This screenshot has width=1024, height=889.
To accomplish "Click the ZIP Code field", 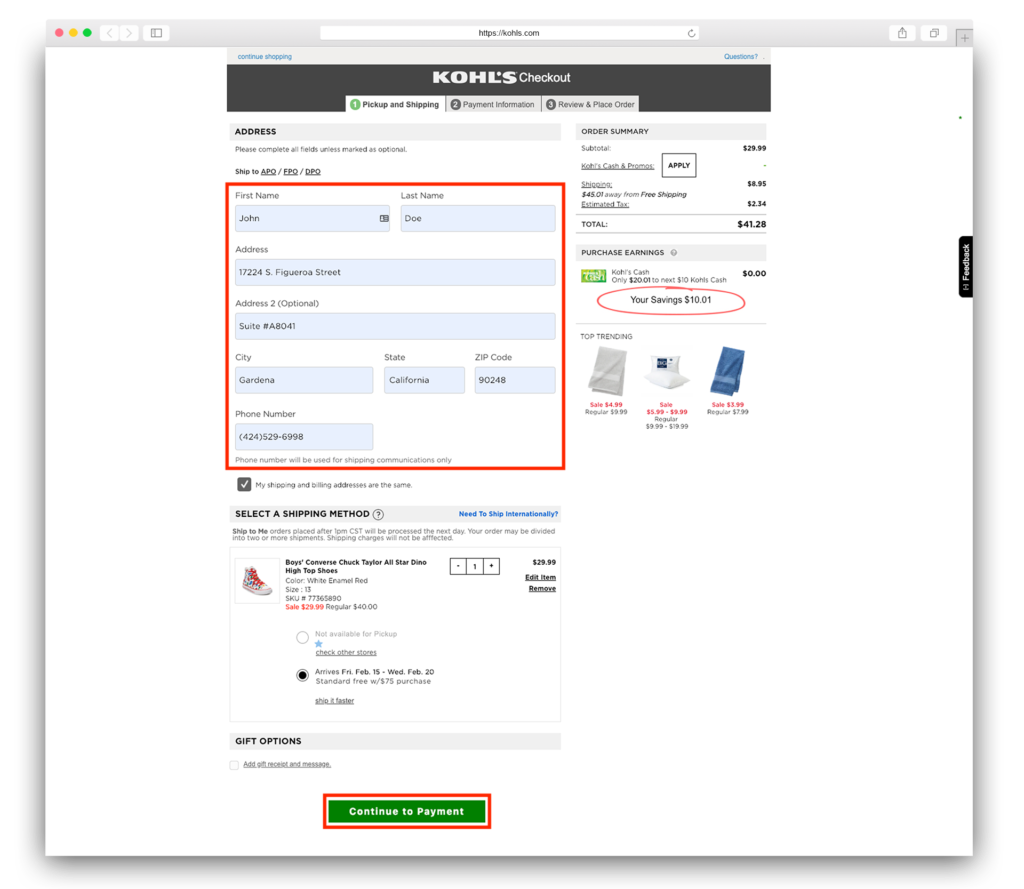I will [x=515, y=380].
